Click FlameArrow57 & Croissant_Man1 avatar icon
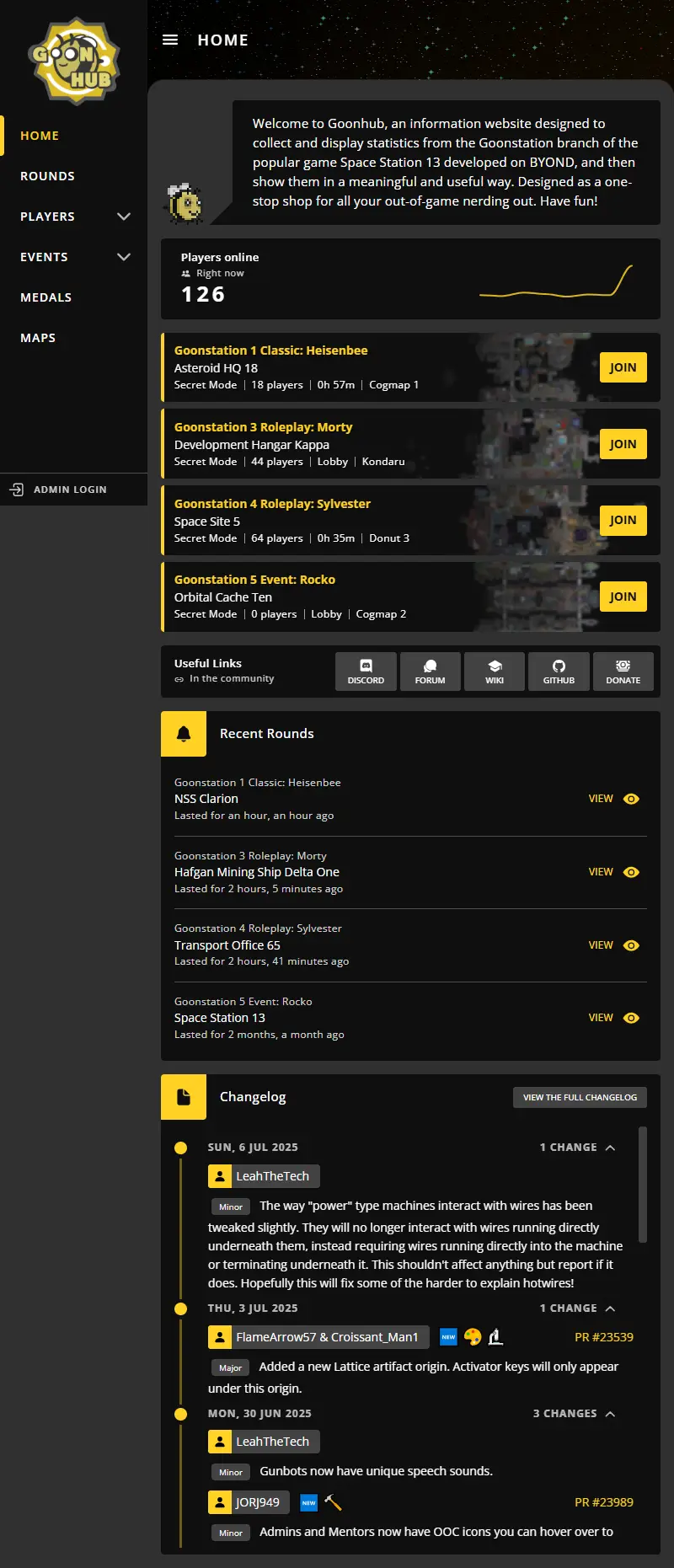Viewport: 674px width, 1568px height. click(x=219, y=1337)
